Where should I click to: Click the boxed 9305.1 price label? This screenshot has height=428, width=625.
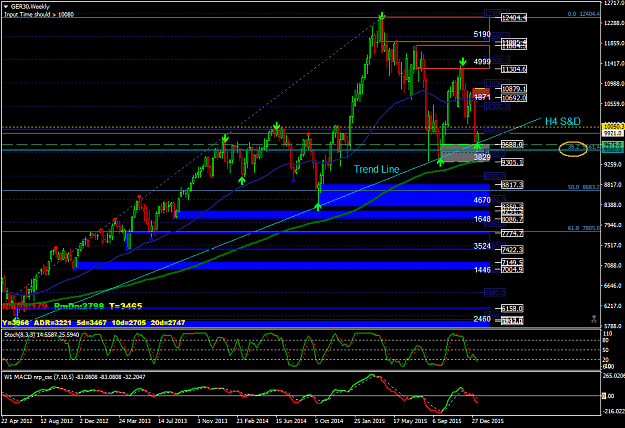pyautogui.click(x=512, y=163)
